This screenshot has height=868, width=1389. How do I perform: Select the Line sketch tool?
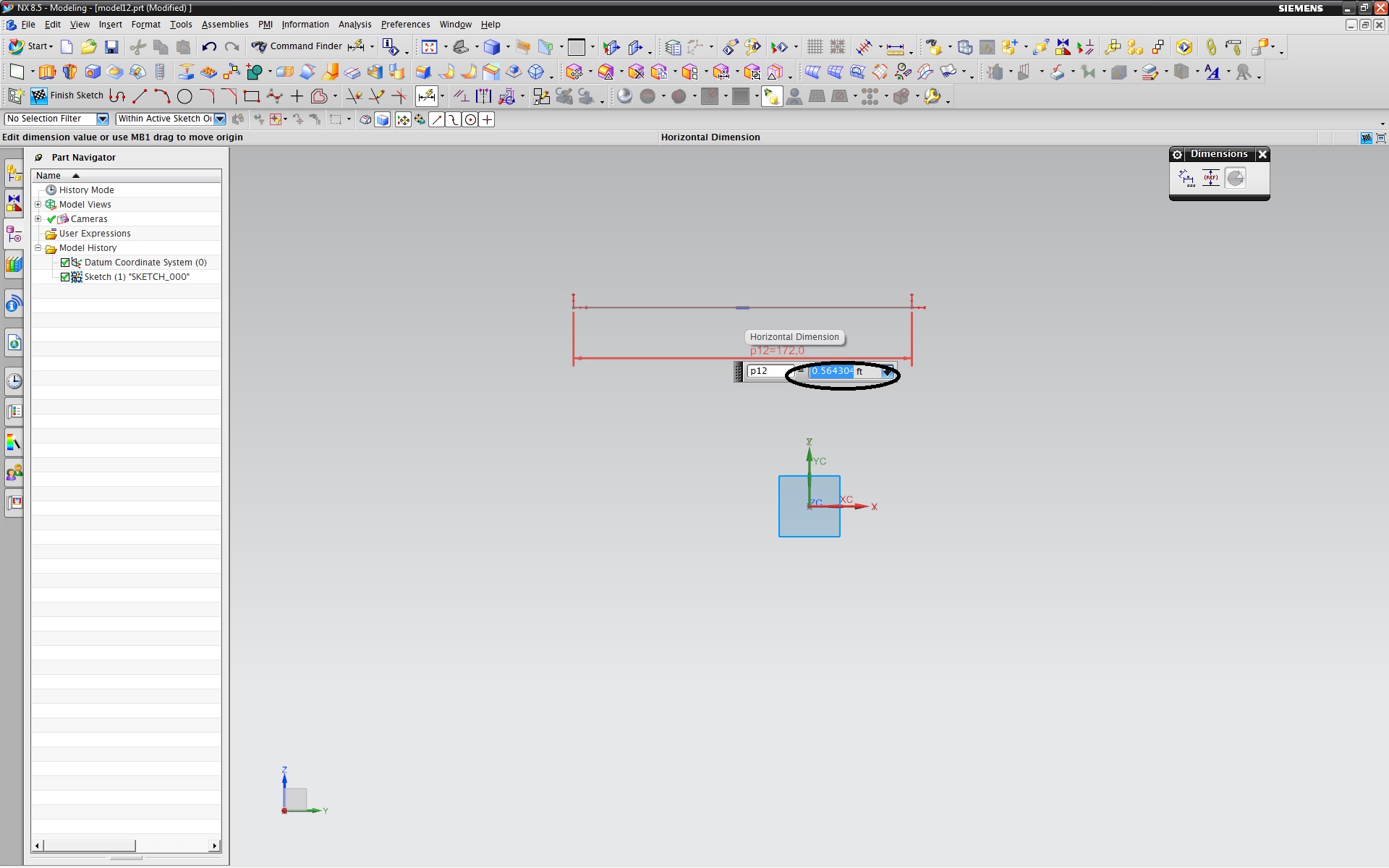pos(140,95)
